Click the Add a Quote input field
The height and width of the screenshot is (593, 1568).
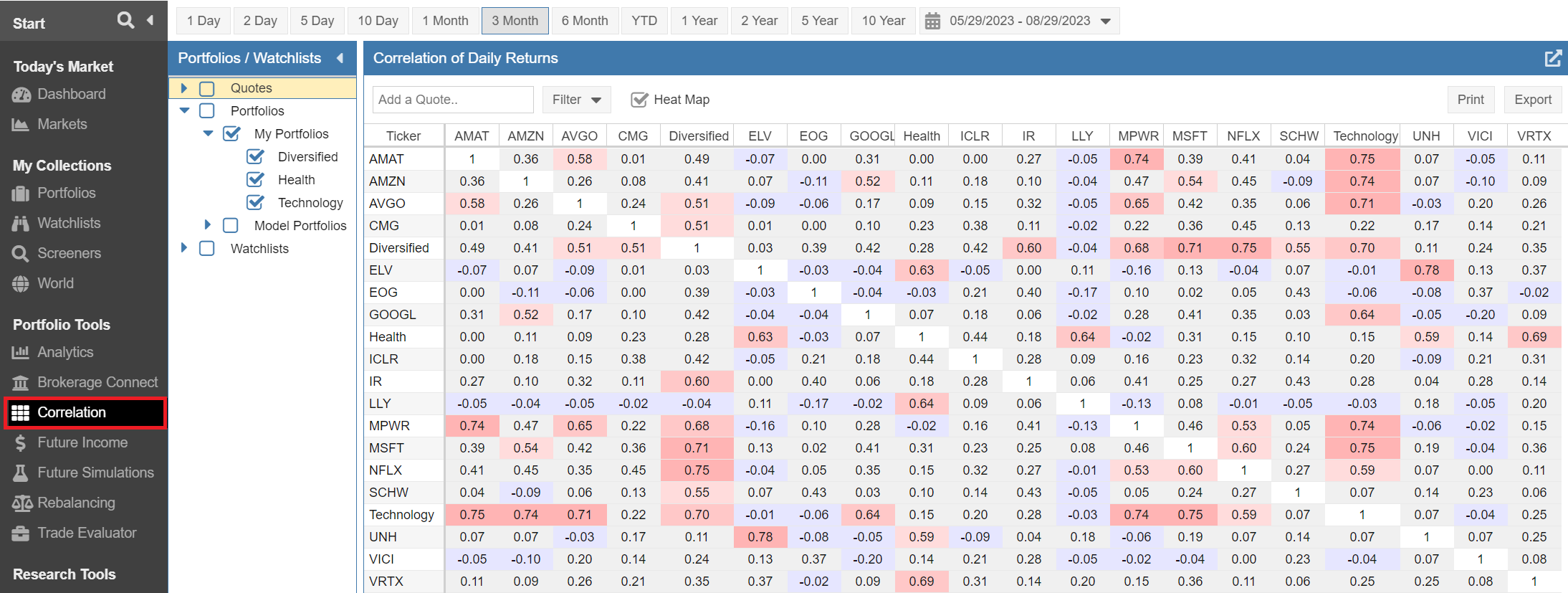(x=453, y=100)
